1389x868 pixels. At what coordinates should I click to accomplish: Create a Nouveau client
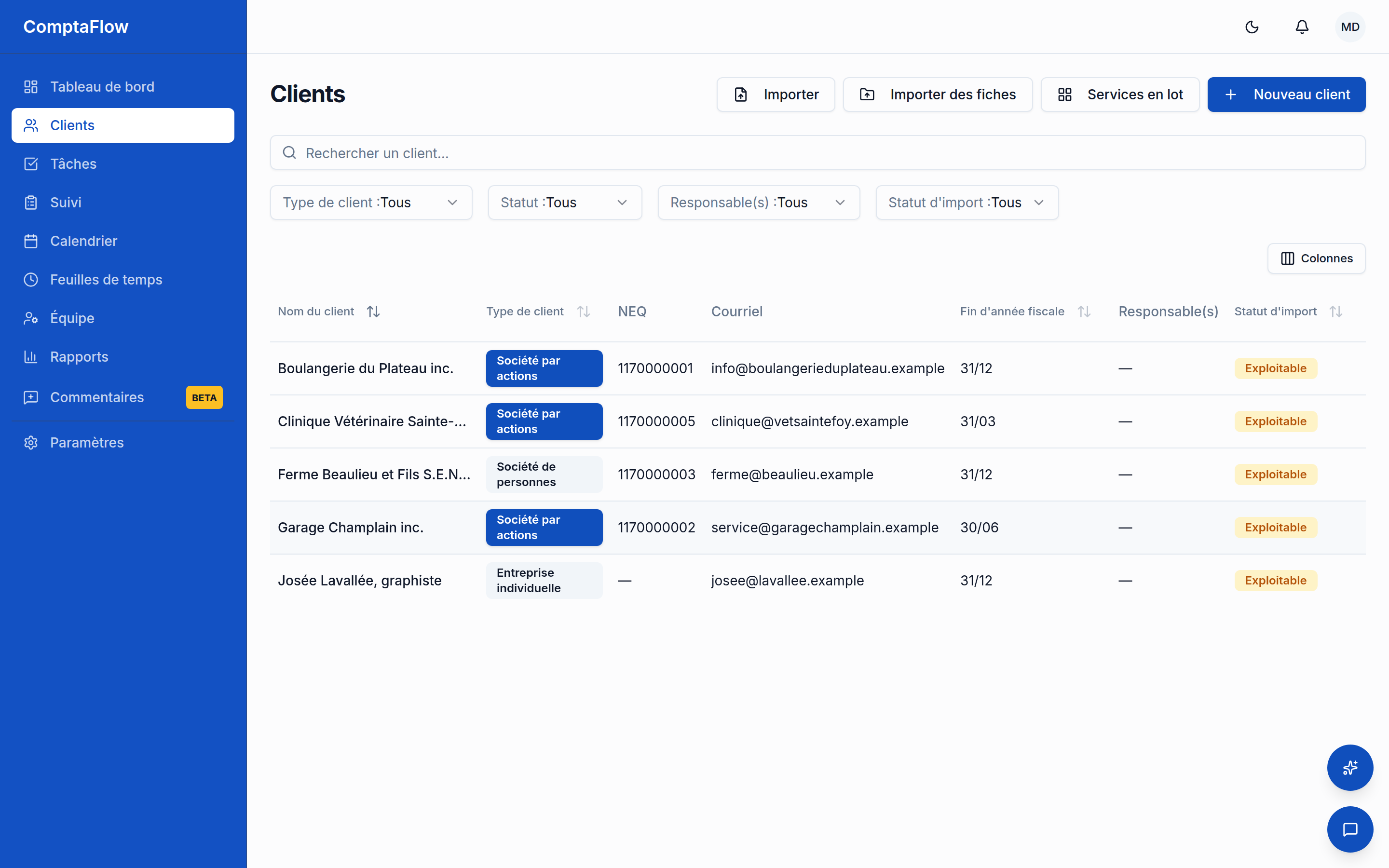(1286, 95)
